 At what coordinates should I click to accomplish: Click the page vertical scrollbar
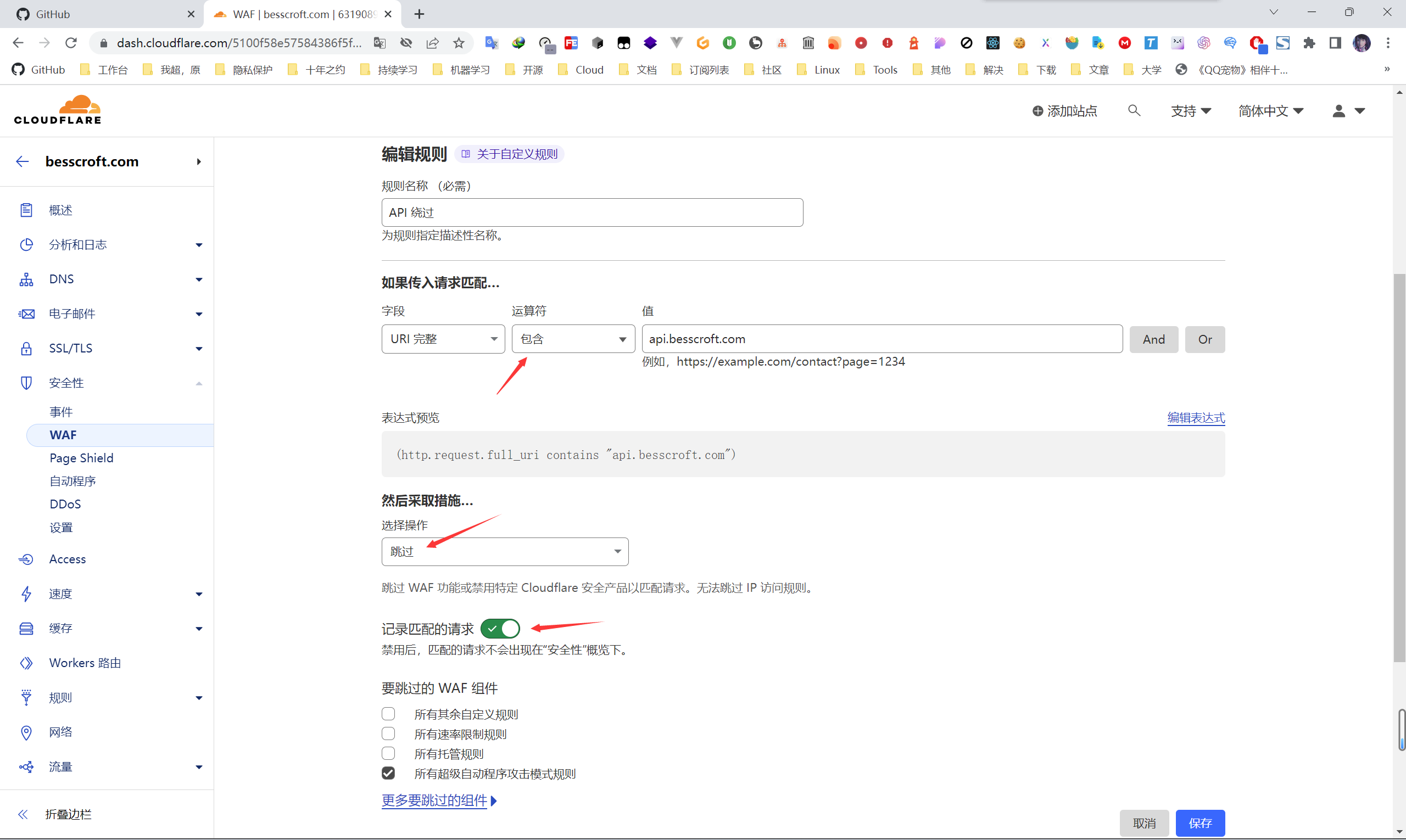[x=1399, y=468]
